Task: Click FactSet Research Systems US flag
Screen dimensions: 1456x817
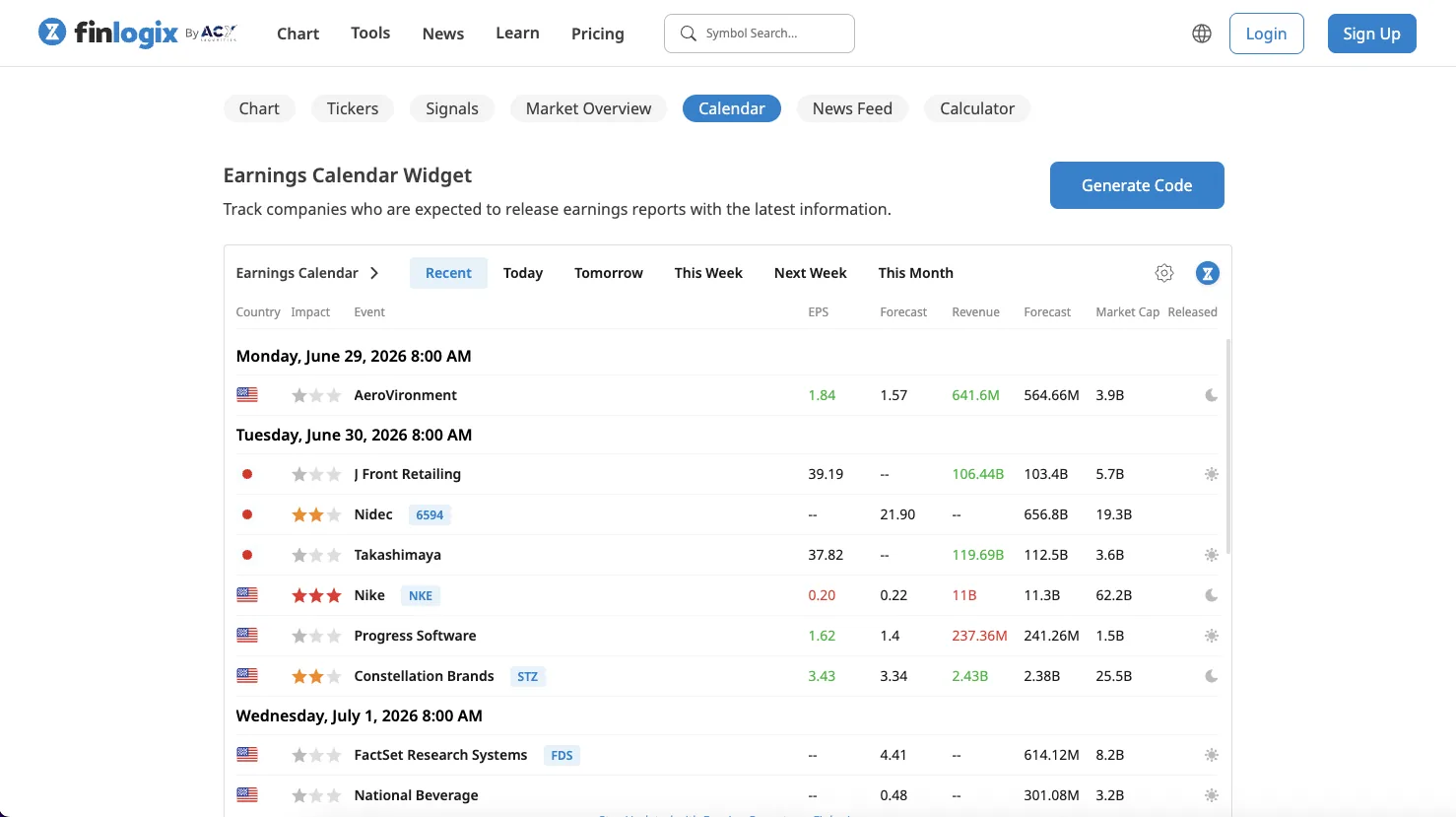Action: tap(247, 755)
